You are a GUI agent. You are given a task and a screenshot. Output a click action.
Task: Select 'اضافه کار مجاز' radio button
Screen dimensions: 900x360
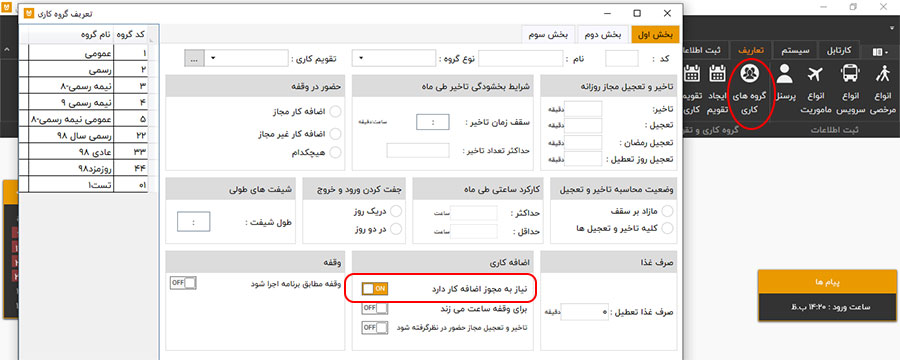(335, 111)
